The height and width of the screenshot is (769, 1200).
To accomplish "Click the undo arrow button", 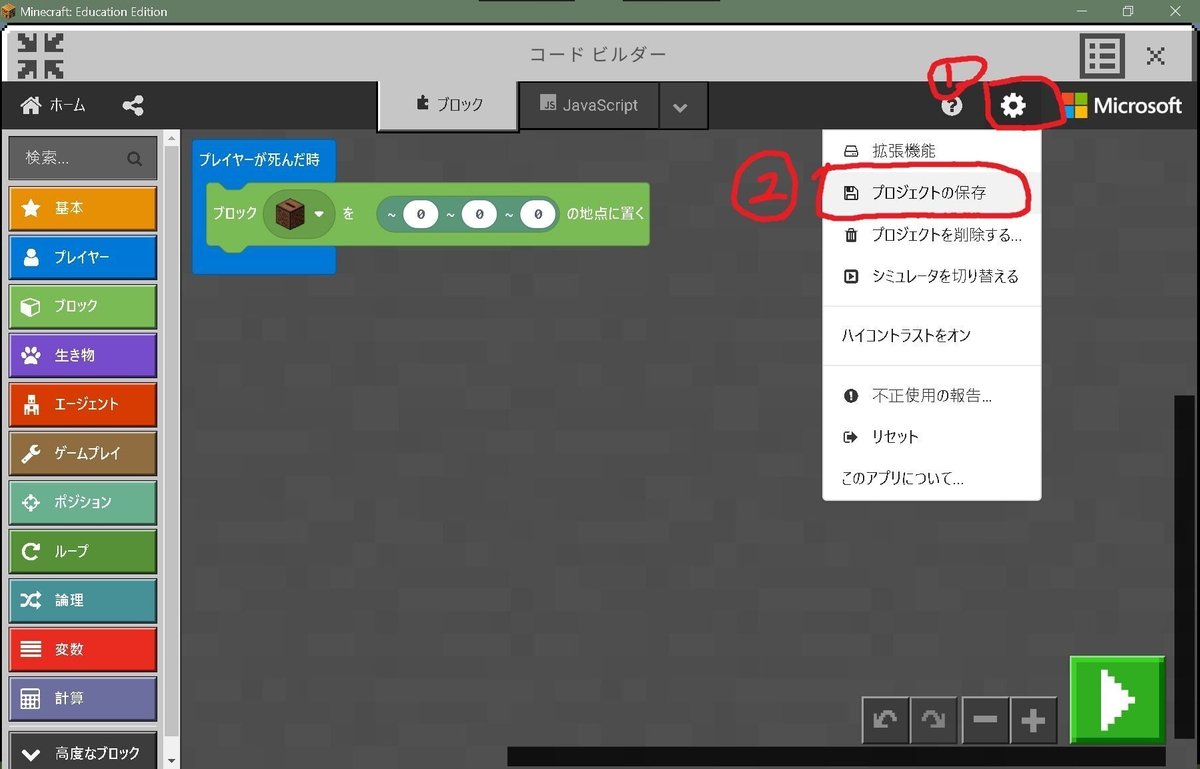I will (885, 720).
